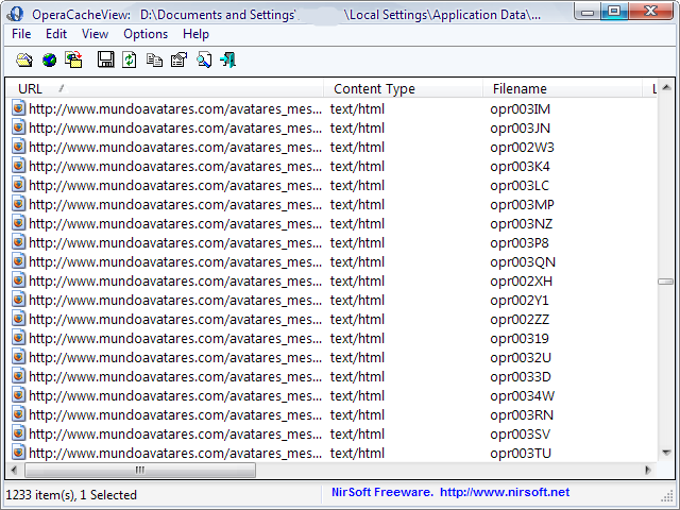Viewport: 680px width, 510px height.
Task: Open properties via the toolbar properties icon
Action: coord(179,60)
